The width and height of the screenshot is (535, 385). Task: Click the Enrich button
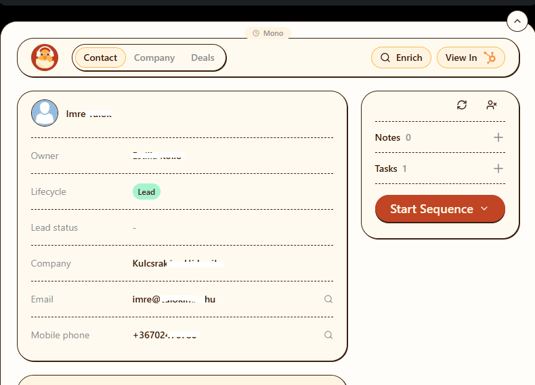click(401, 58)
